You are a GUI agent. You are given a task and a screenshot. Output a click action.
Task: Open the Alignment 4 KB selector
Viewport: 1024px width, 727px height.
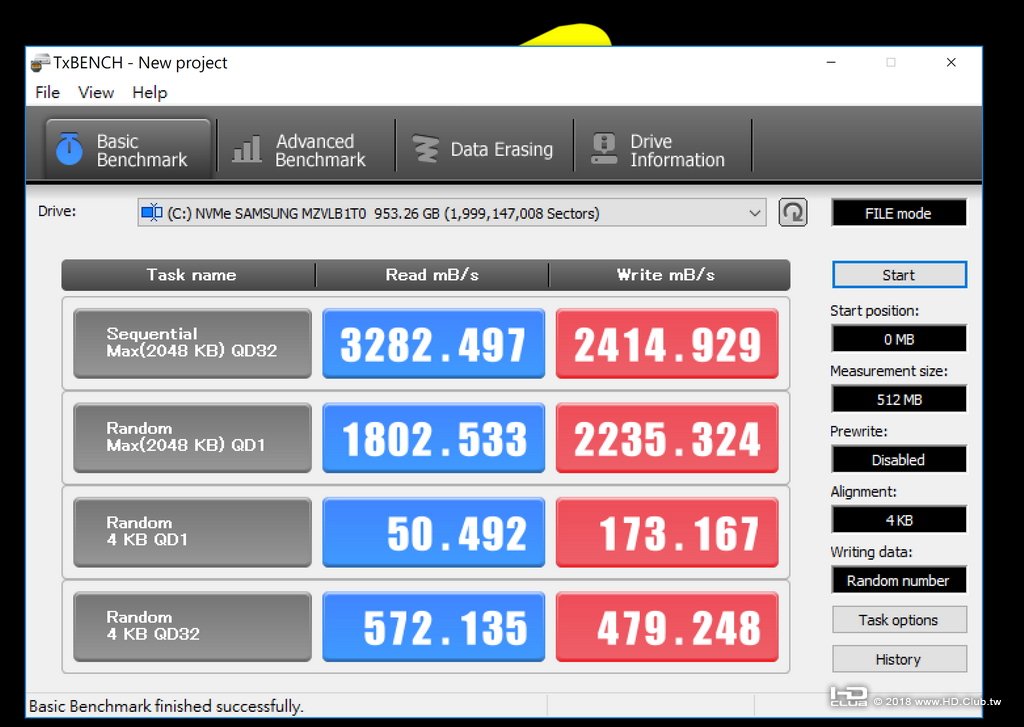click(899, 520)
